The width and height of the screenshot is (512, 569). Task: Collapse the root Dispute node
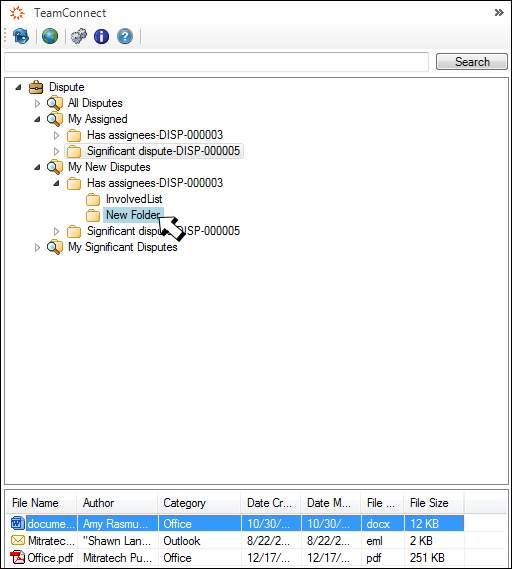[x=19, y=87]
